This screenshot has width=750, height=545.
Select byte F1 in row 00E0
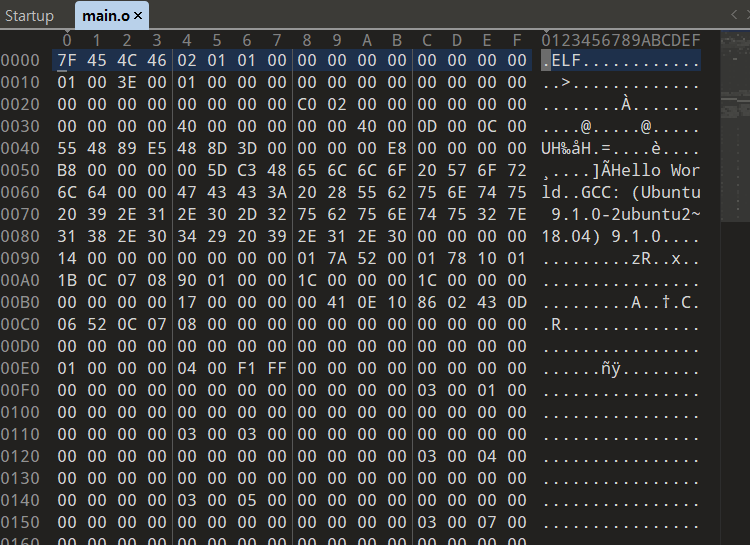247,368
